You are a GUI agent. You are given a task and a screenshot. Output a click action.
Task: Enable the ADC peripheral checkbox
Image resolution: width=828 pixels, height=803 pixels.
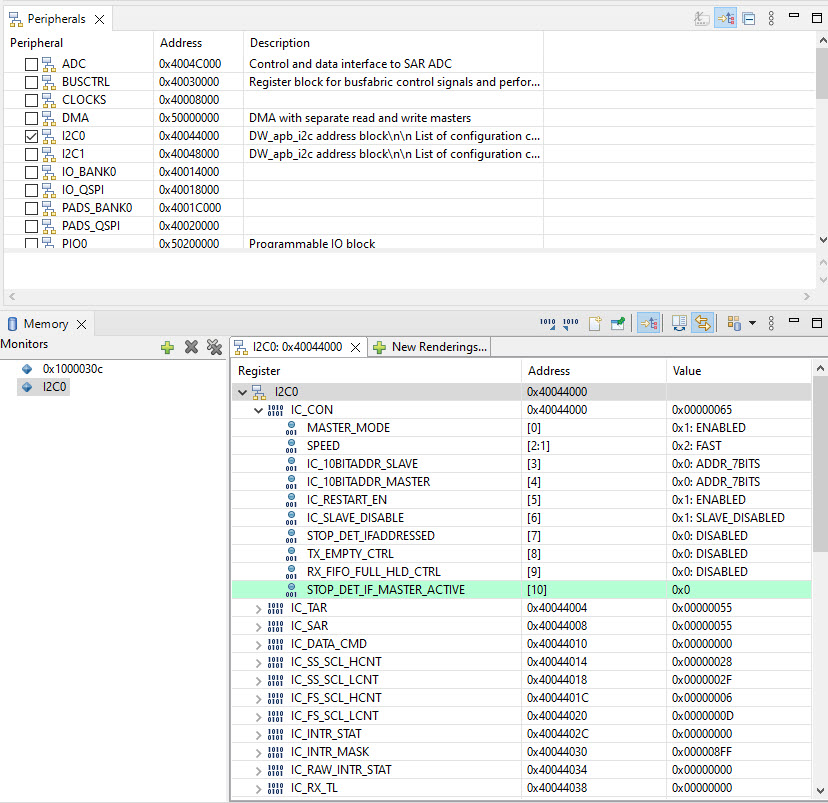32,64
